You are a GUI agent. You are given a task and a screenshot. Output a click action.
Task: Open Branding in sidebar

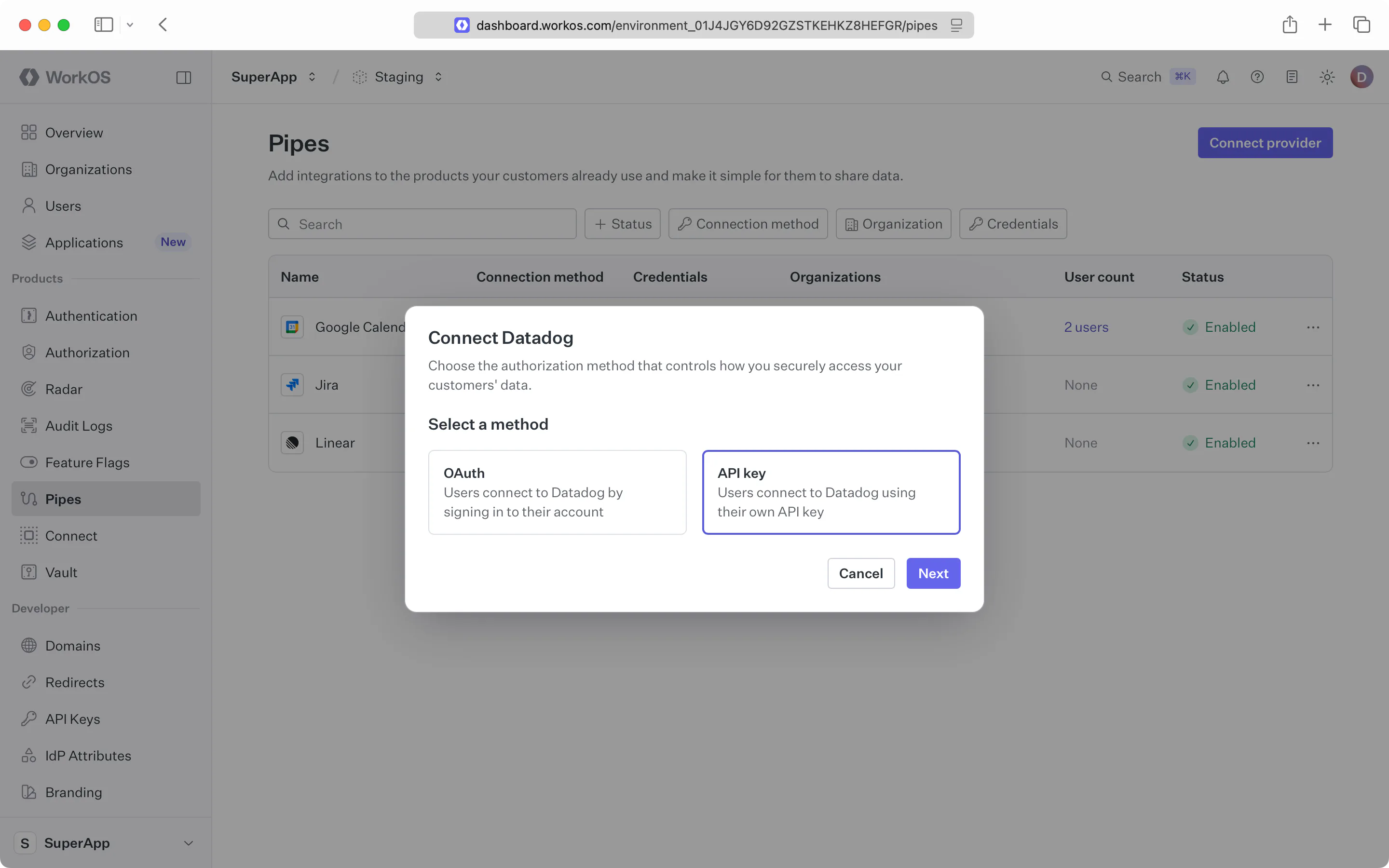coord(106,792)
